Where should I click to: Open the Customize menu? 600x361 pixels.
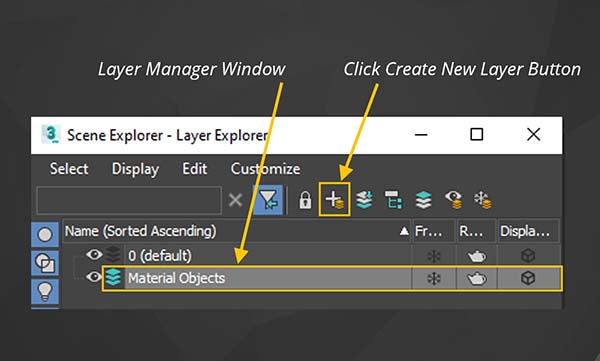pos(265,169)
